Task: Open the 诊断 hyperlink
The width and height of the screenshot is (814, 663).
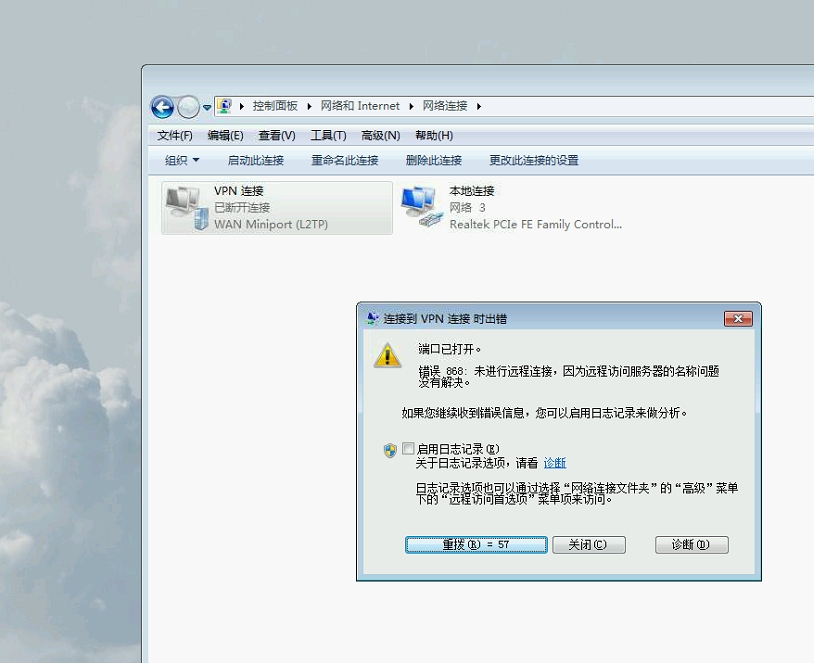Action: pos(554,463)
